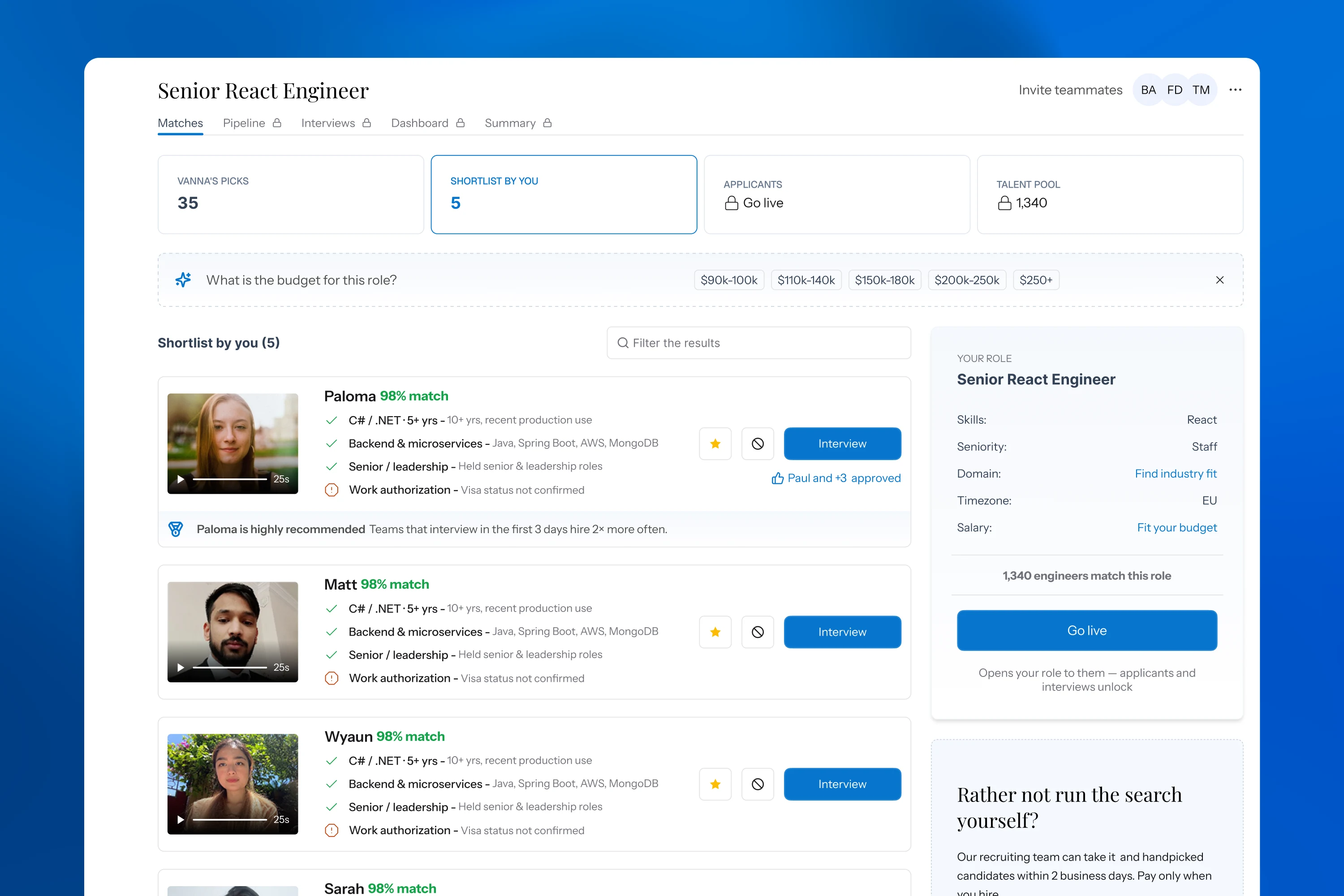The height and width of the screenshot is (896, 1344).
Task: Play Wyaun's intro video
Action: (x=181, y=819)
